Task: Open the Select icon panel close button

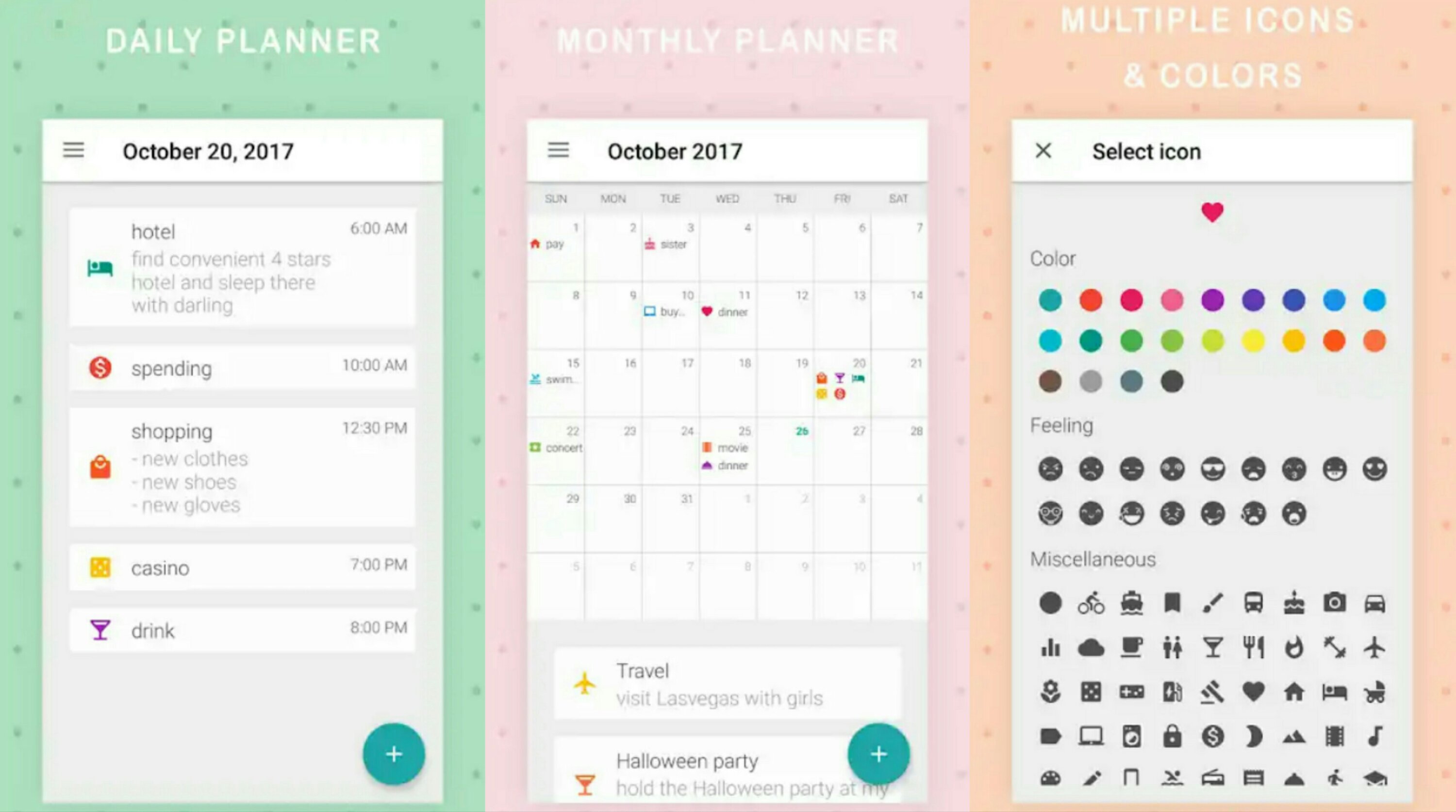Action: coord(1045,151)
